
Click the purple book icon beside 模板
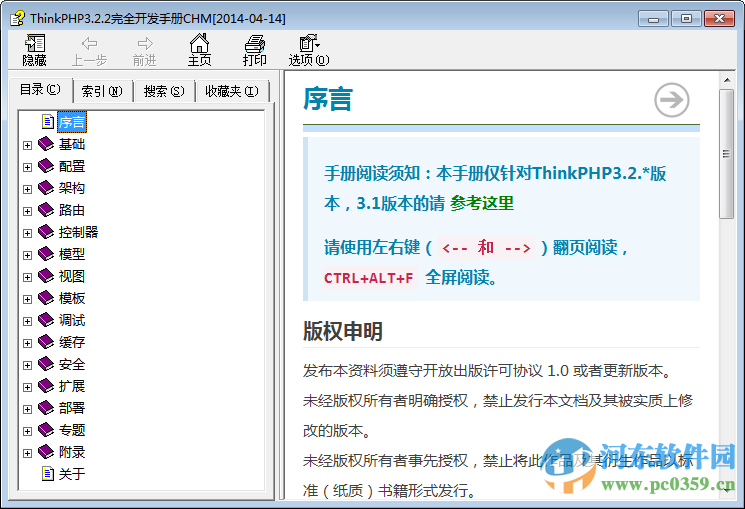click(46, 298)
